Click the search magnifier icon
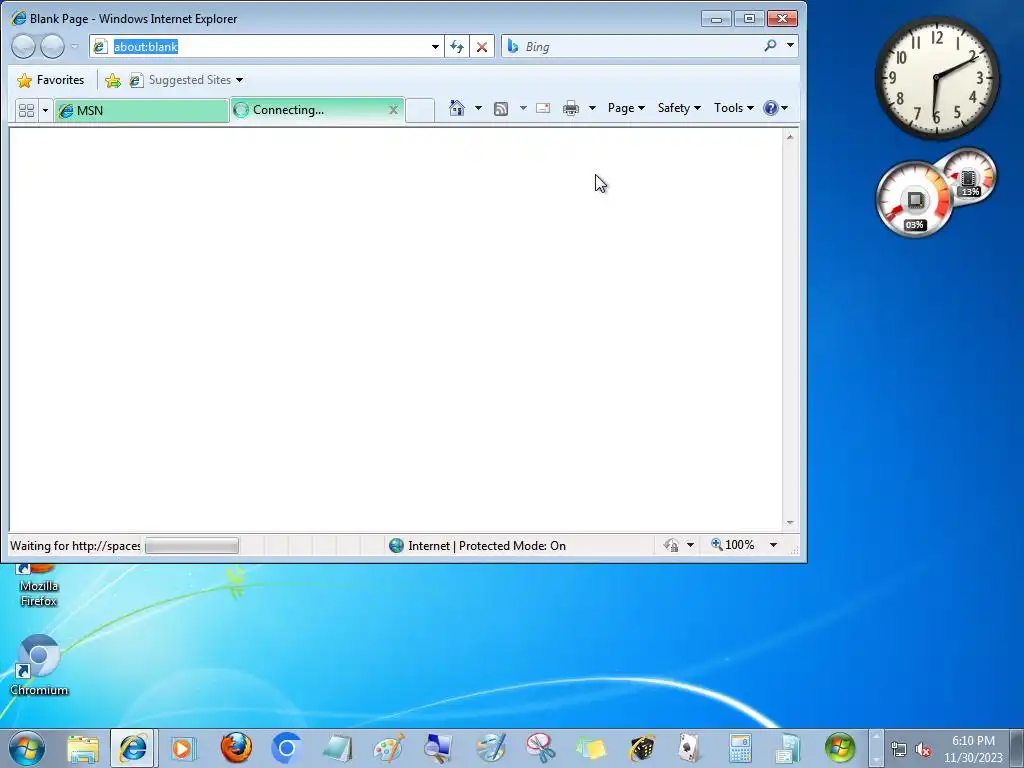The width and height of the screenshot is (1024, 768). pos(771,46)
